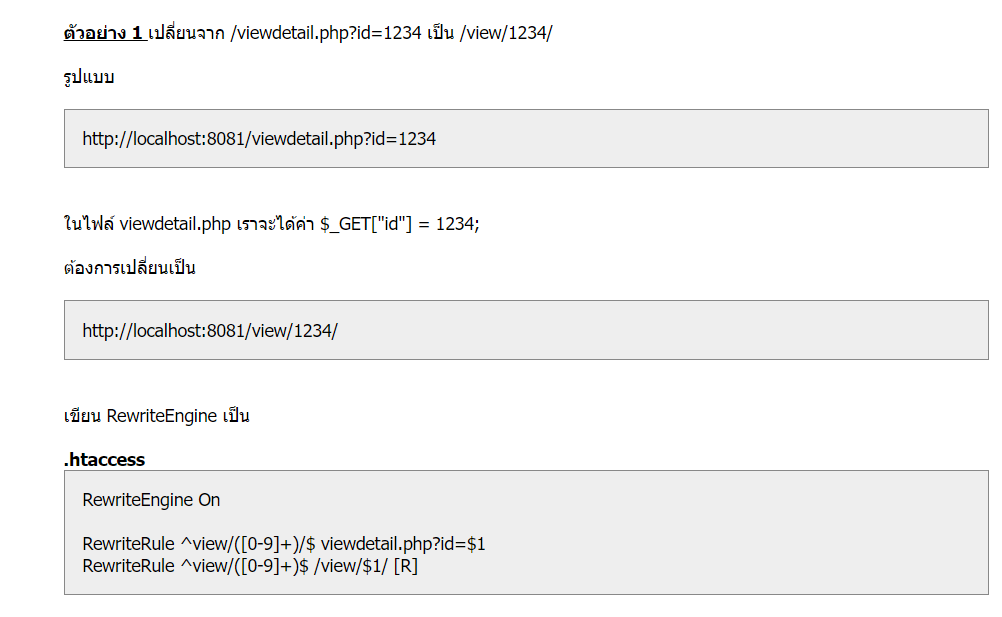This screenshot has width=1002, height=617.
Task: Click the http://localhost:8081/view/1234/ URL text
Action: [x=210, y=330]
